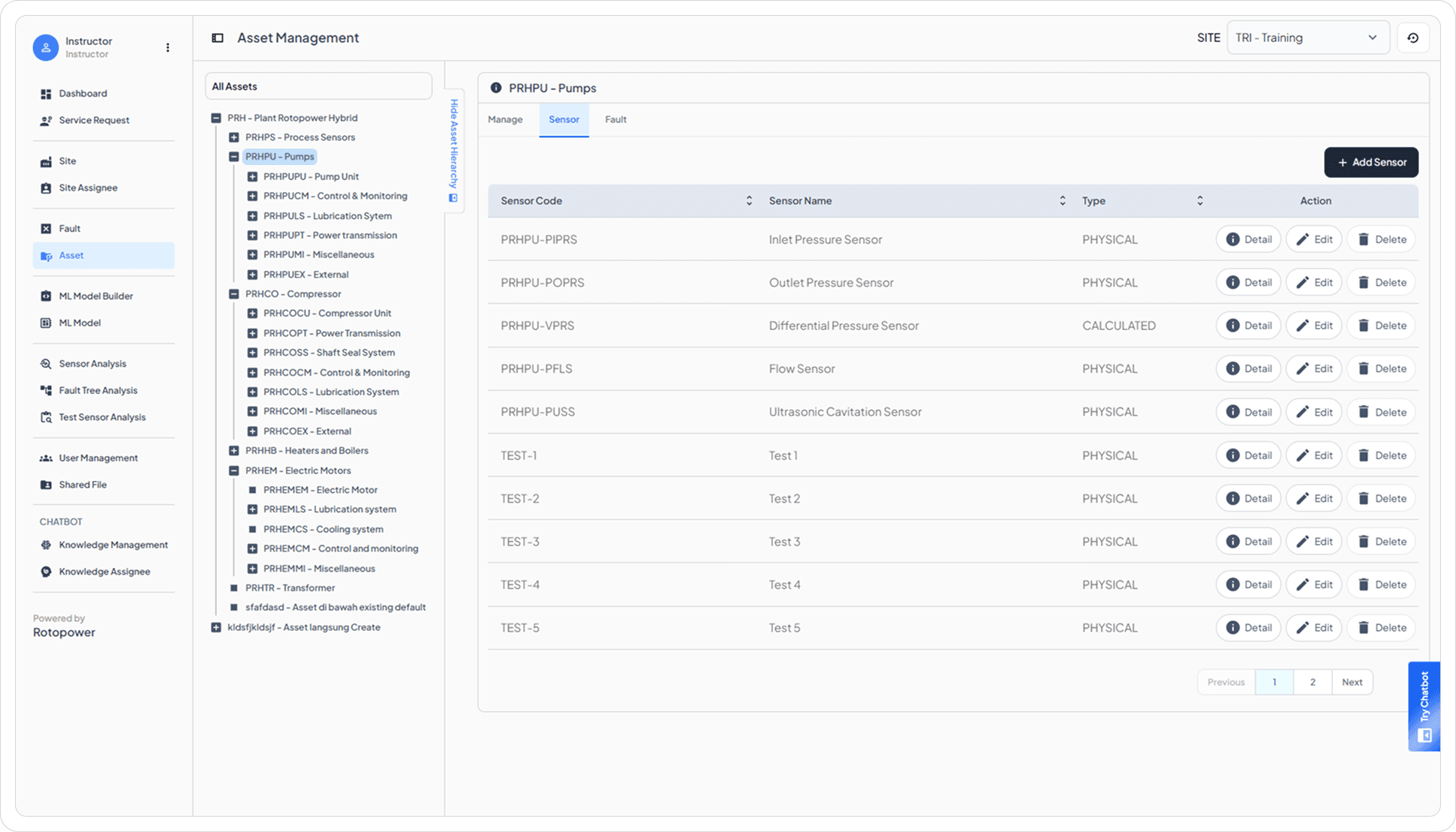Edit the Inlet Pressure Sensor entry
The width and height of the screenshot is (1456, 832).
point(1313,240)
